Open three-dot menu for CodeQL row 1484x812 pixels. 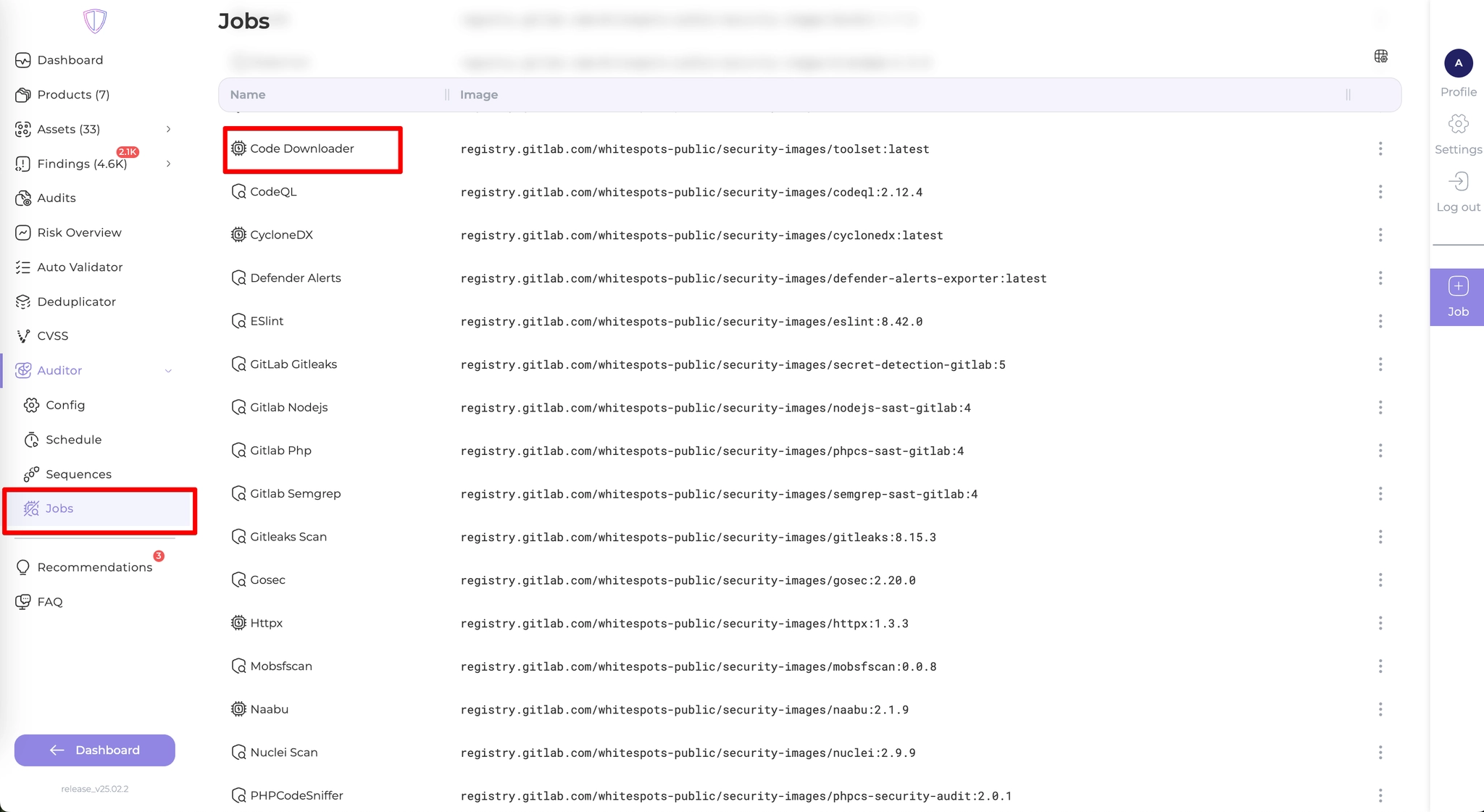tap(1380, 192)
